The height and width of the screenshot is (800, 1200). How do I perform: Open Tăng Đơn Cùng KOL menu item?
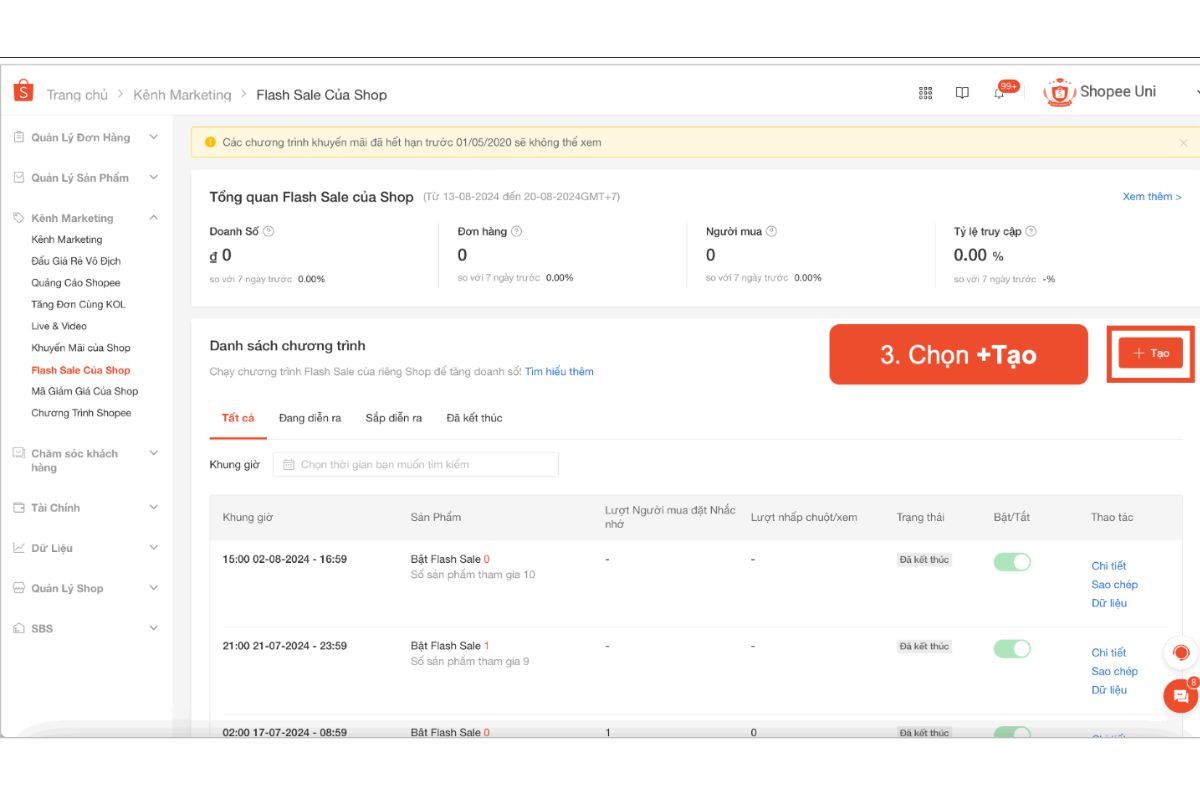click(78, 304)
